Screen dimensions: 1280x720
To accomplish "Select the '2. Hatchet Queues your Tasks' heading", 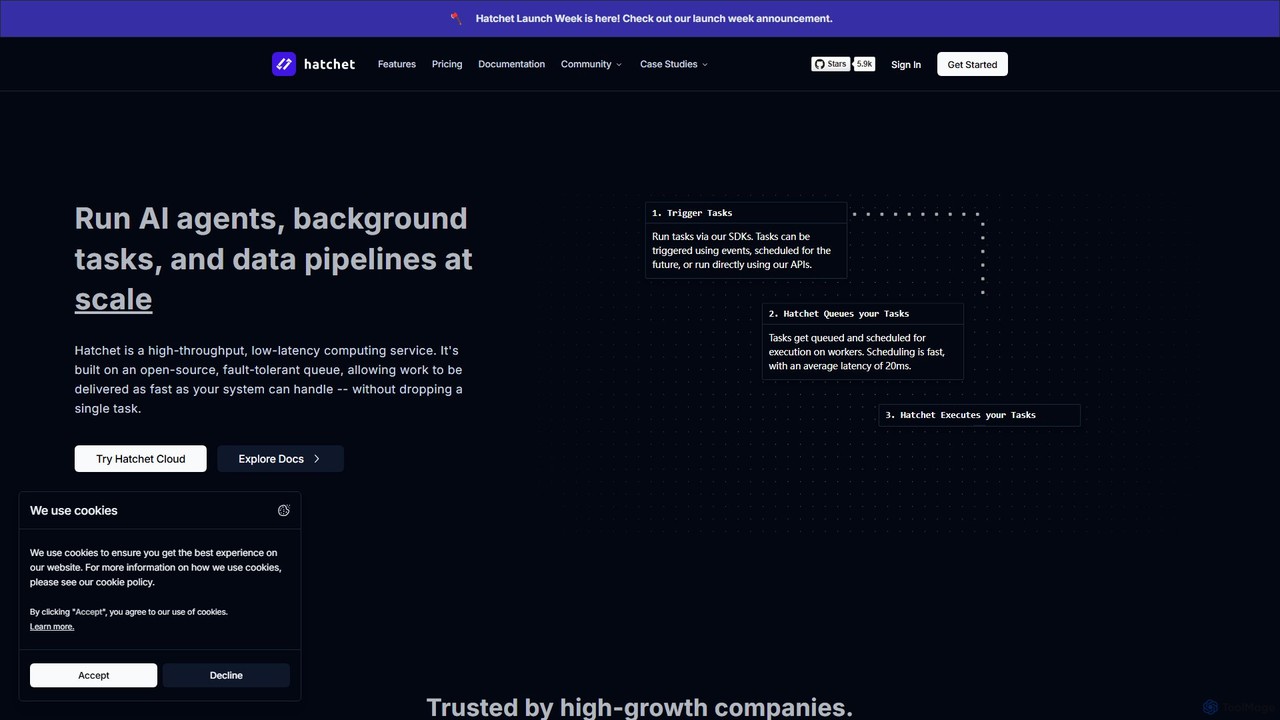I will tap(839, 314).
